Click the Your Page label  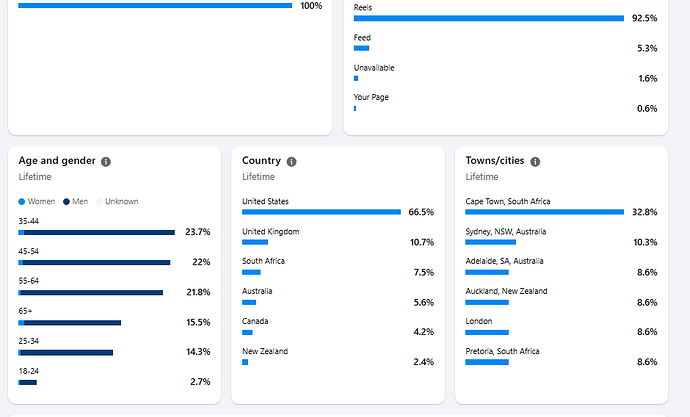pos(369,97)
